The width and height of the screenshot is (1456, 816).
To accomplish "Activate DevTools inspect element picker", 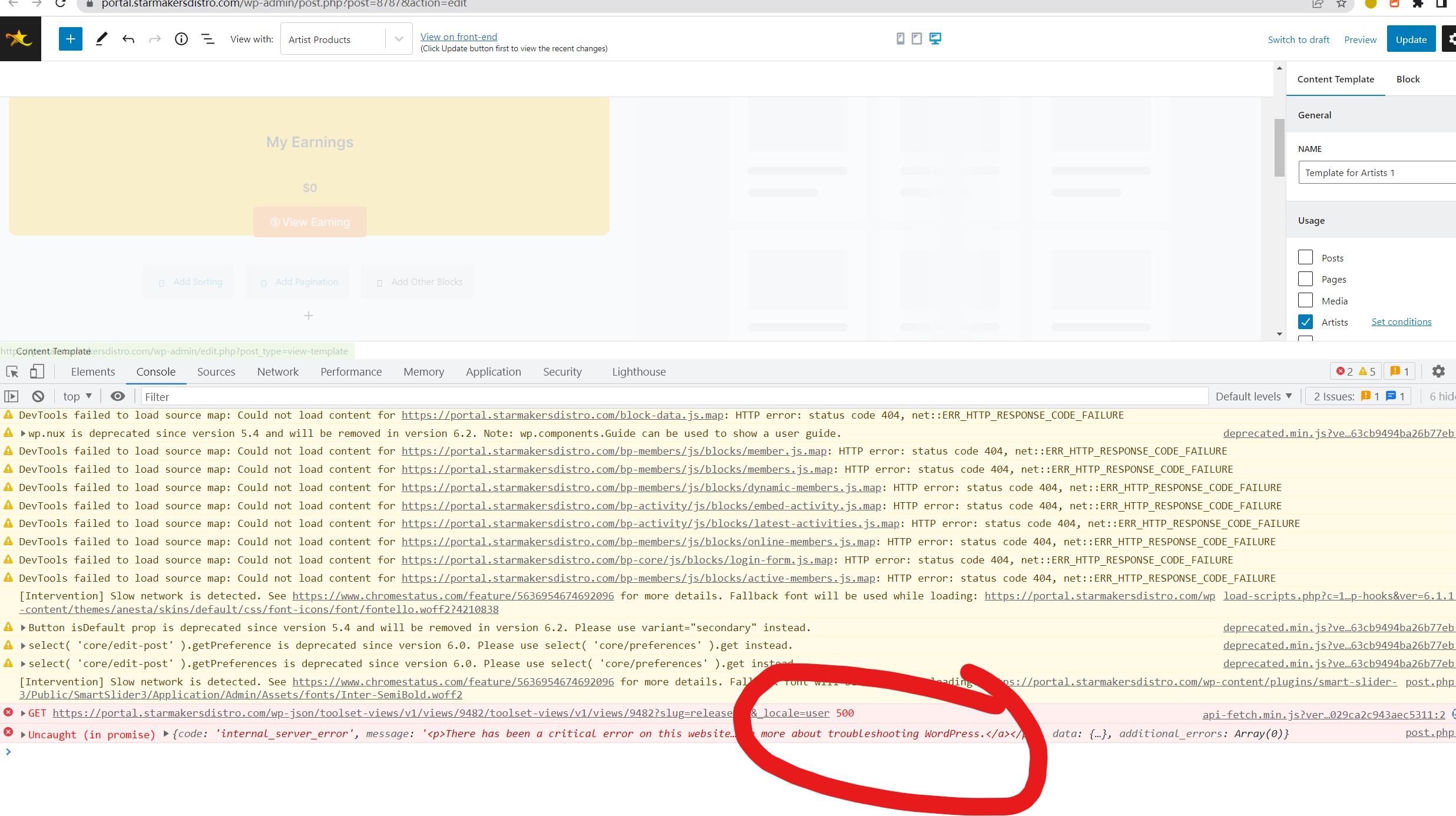I will [x=12, y=371].
